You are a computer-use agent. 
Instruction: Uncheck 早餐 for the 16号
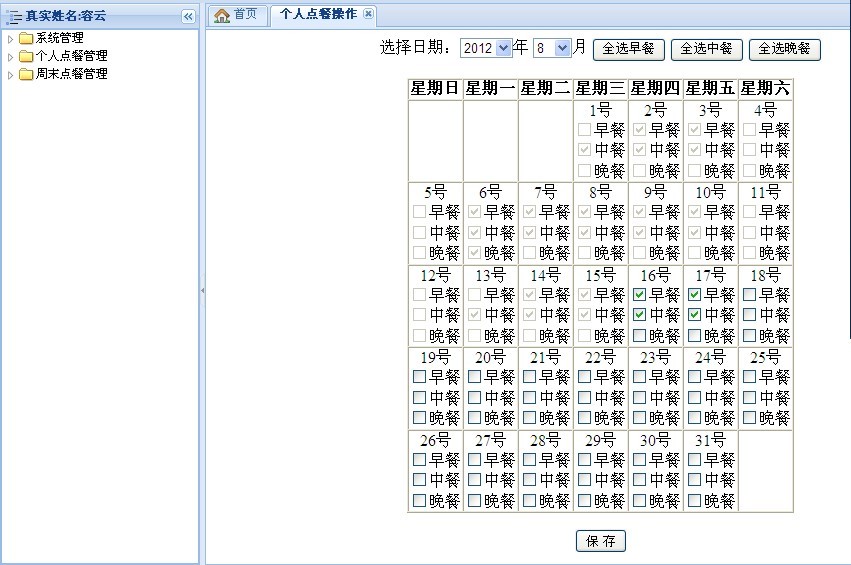[x=639, y=295]
